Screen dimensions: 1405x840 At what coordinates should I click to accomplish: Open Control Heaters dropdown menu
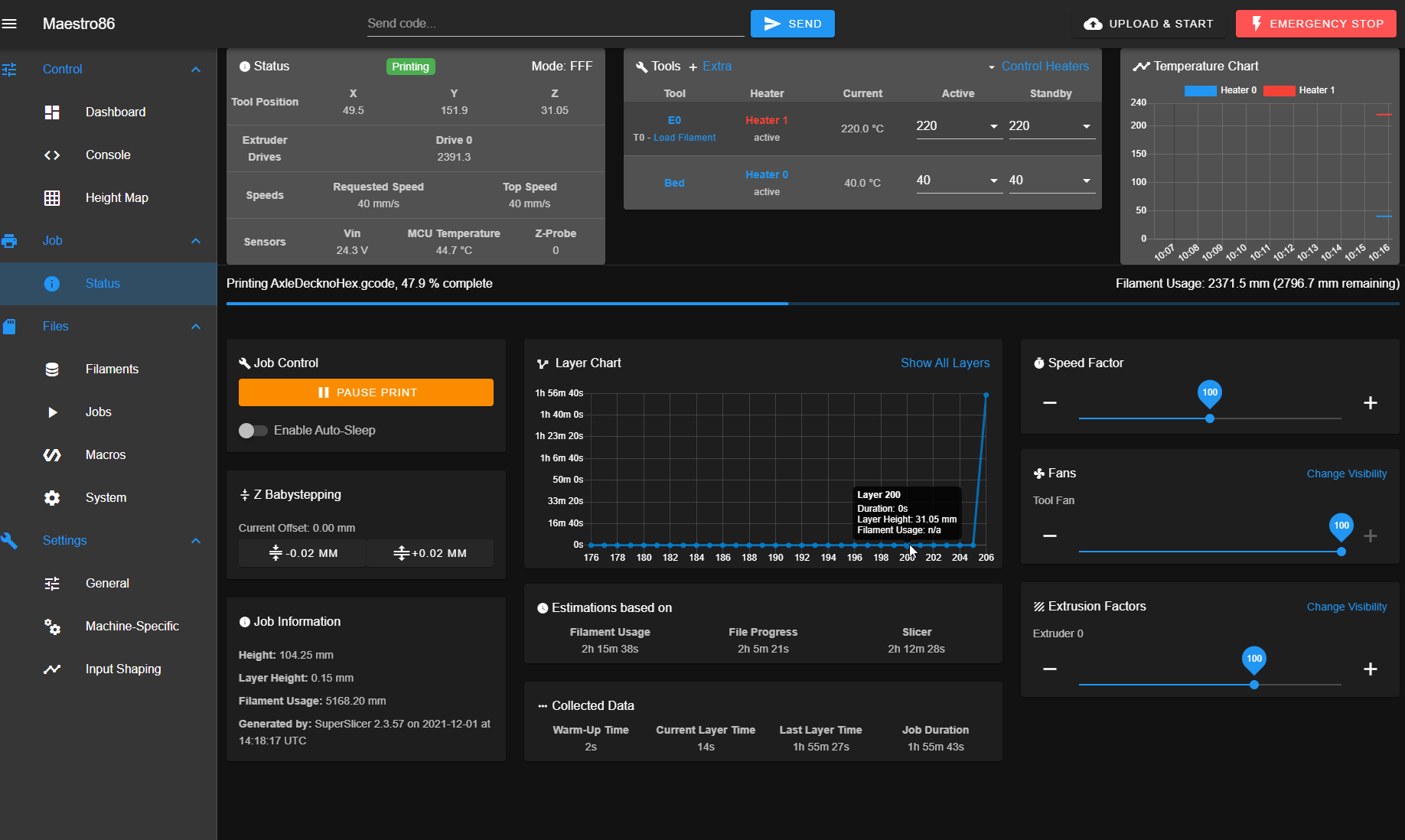pyautogui.click(x=1038, y=67)
